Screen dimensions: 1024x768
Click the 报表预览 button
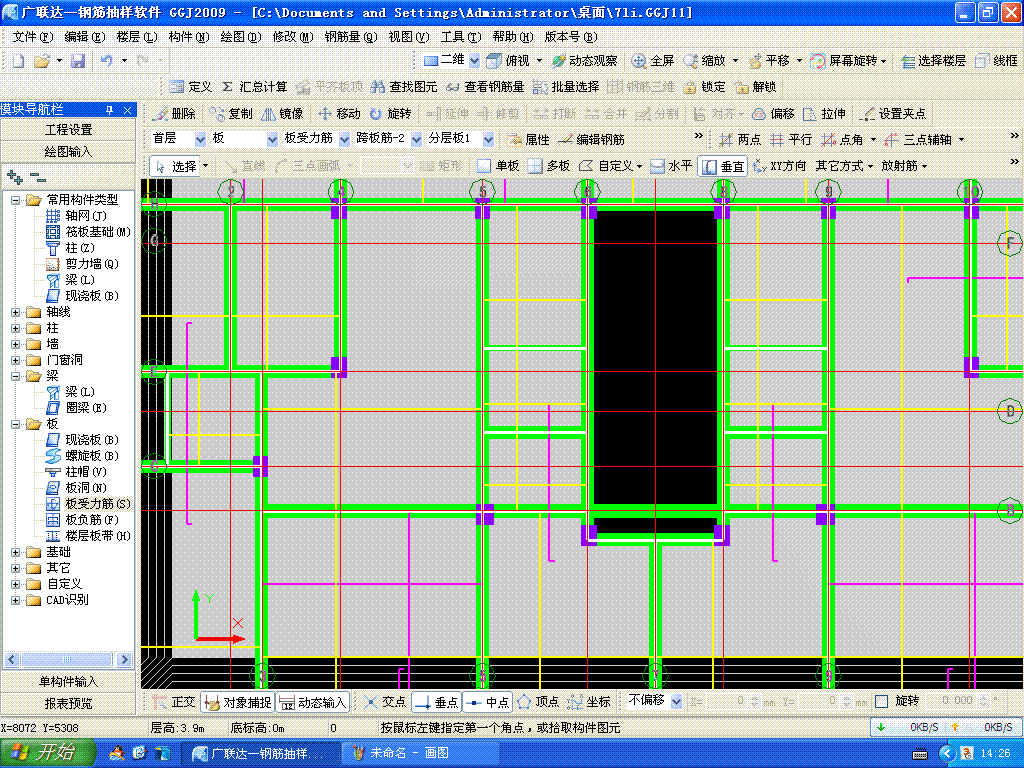point(68,703)
